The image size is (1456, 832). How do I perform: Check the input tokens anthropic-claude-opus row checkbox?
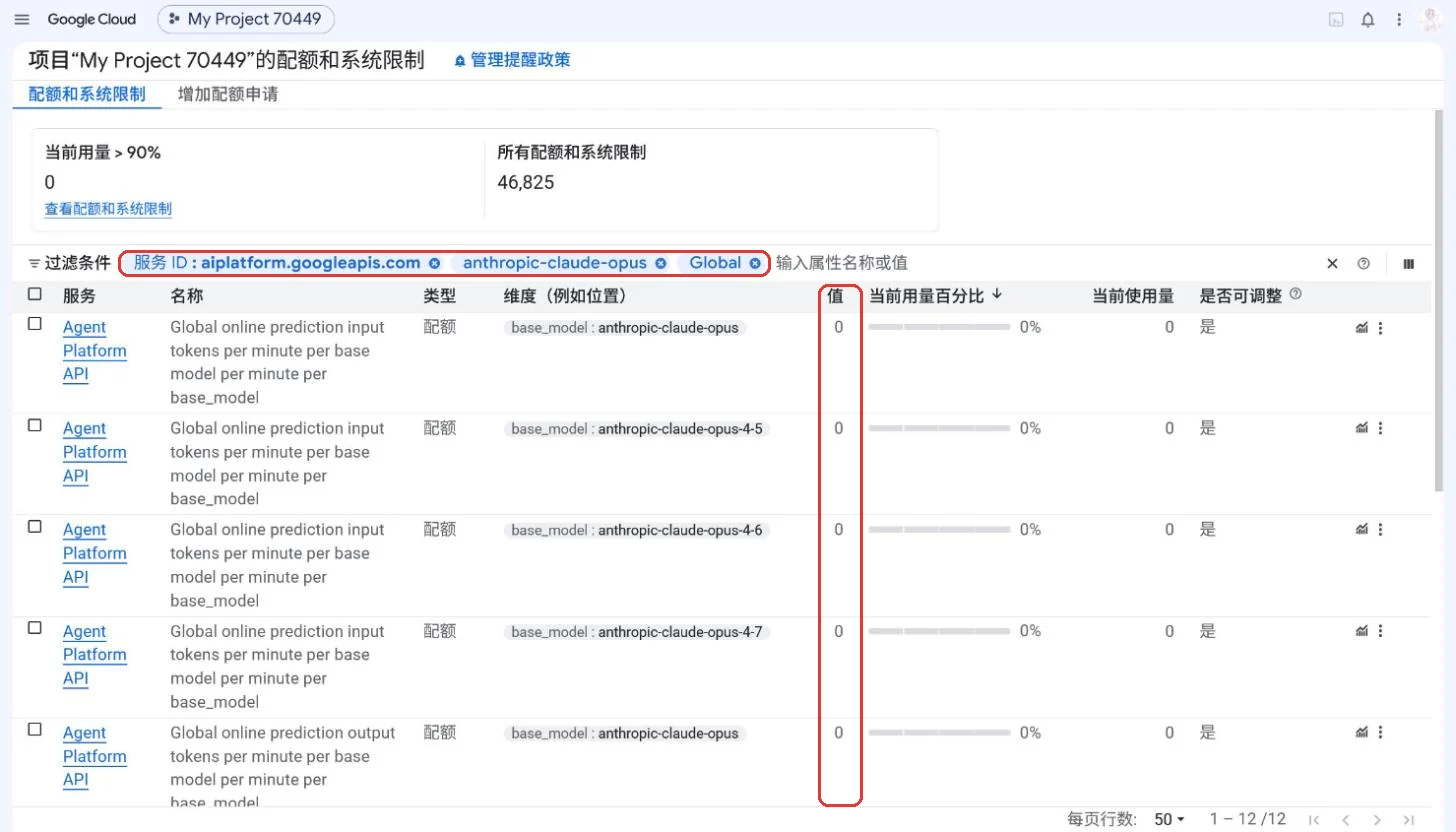35,324
